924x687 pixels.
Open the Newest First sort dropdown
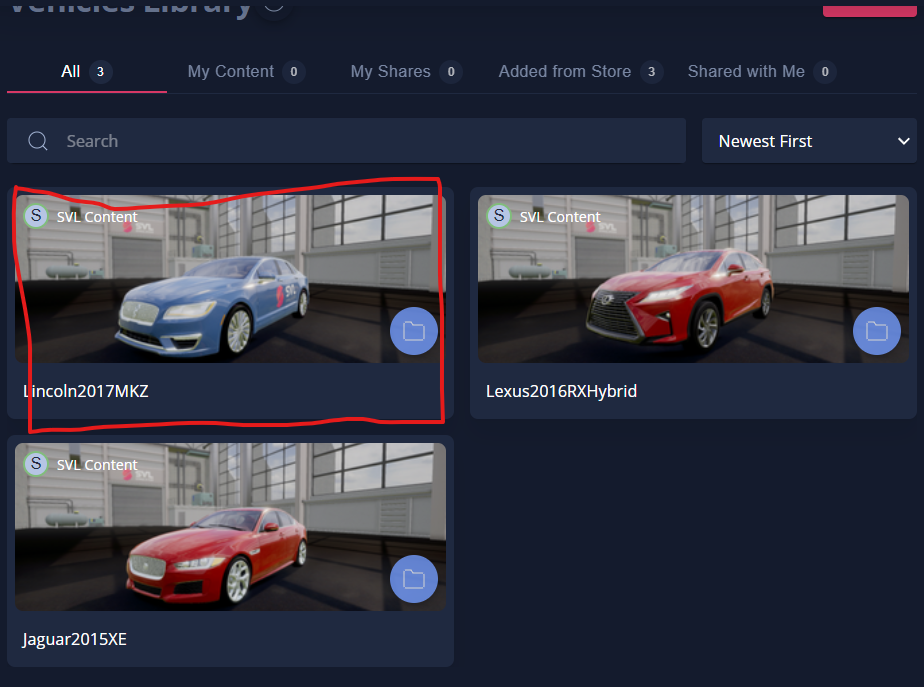point(809,141)
